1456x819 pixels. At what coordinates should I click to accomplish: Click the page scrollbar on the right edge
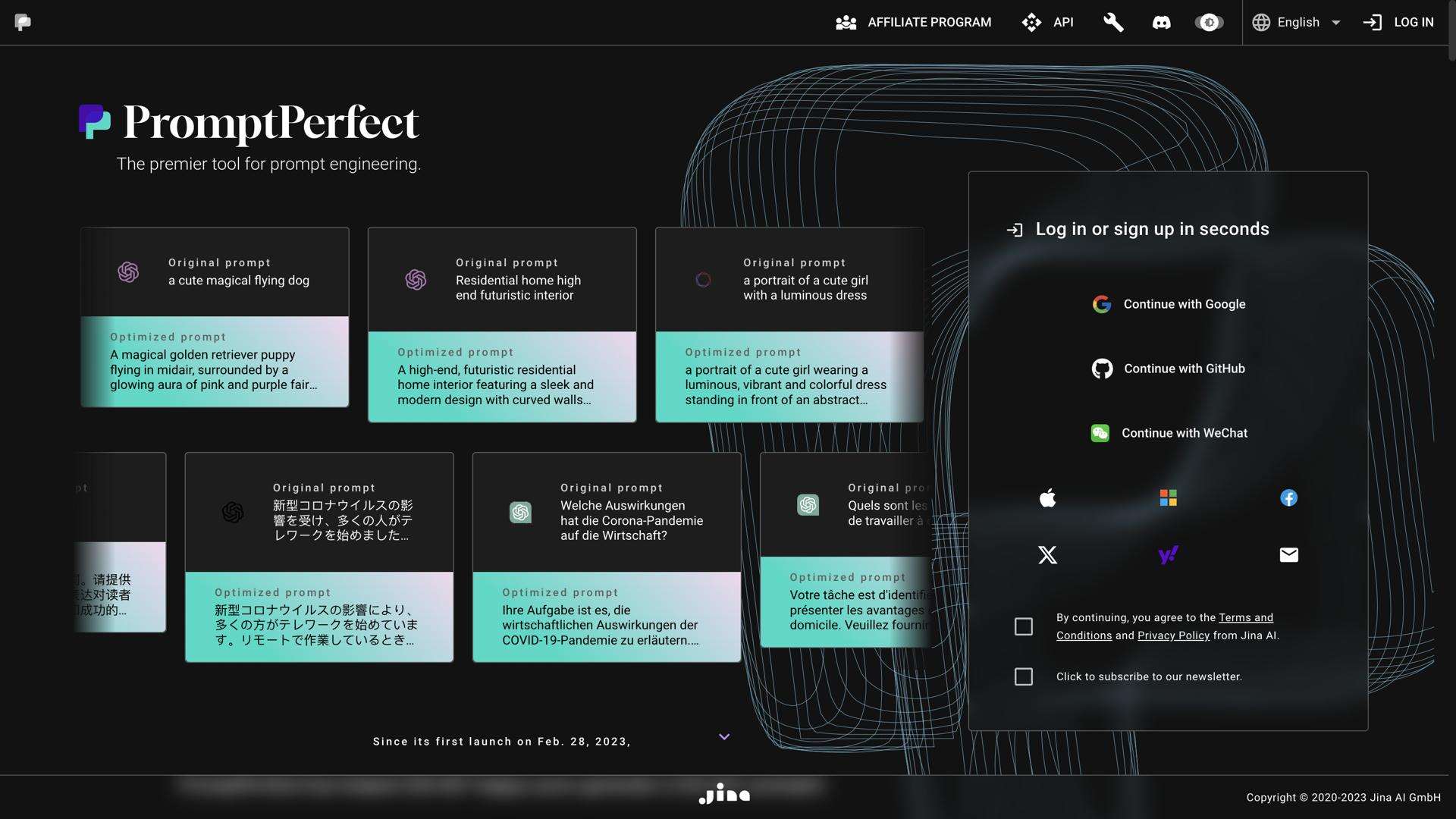pos(1451,30)
